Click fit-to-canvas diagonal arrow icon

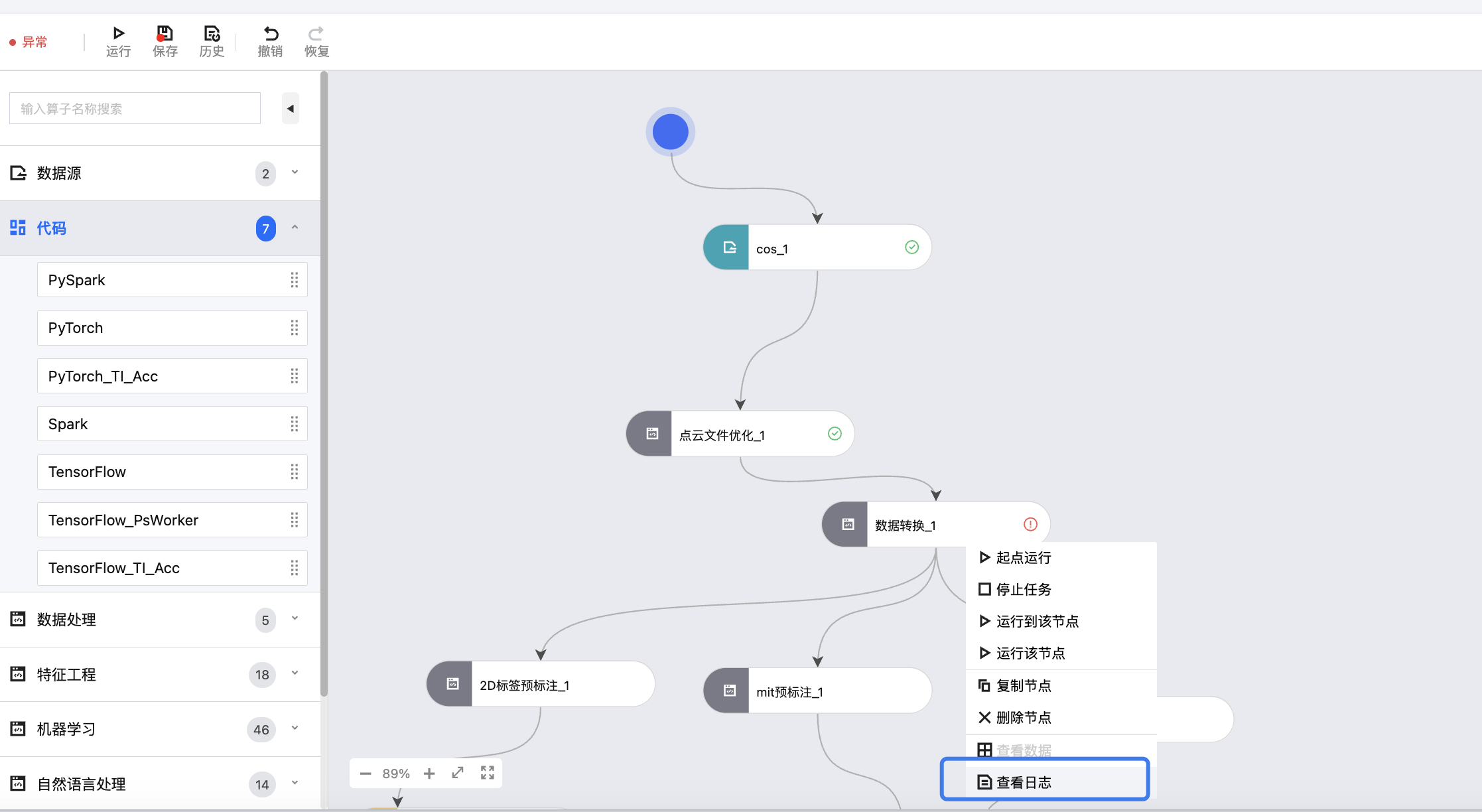coord(458,773)
